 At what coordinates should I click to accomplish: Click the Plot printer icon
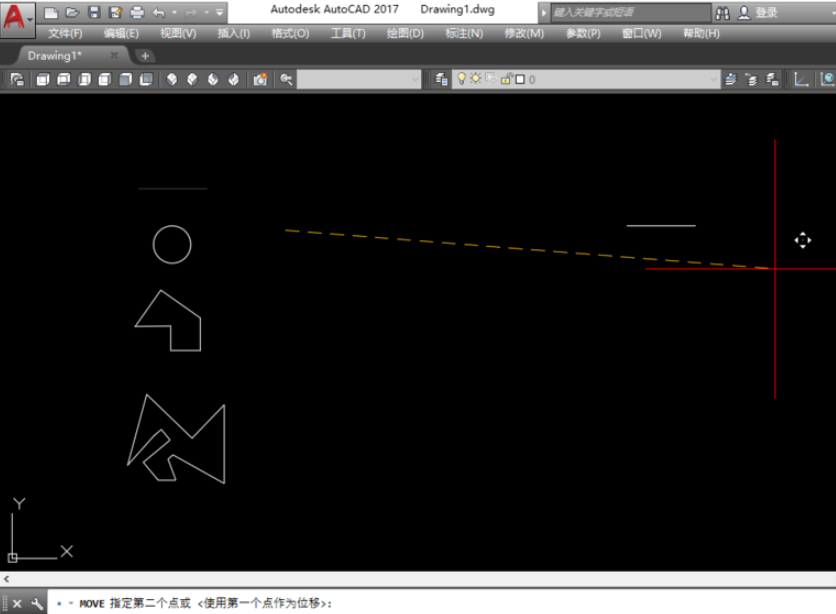(137, 12)
